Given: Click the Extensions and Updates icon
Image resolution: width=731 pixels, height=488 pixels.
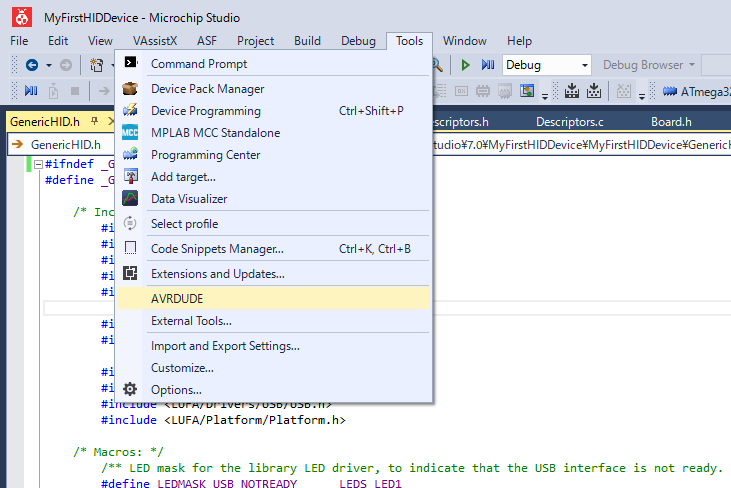Looking at the screenshot, I should click(130, 273).
